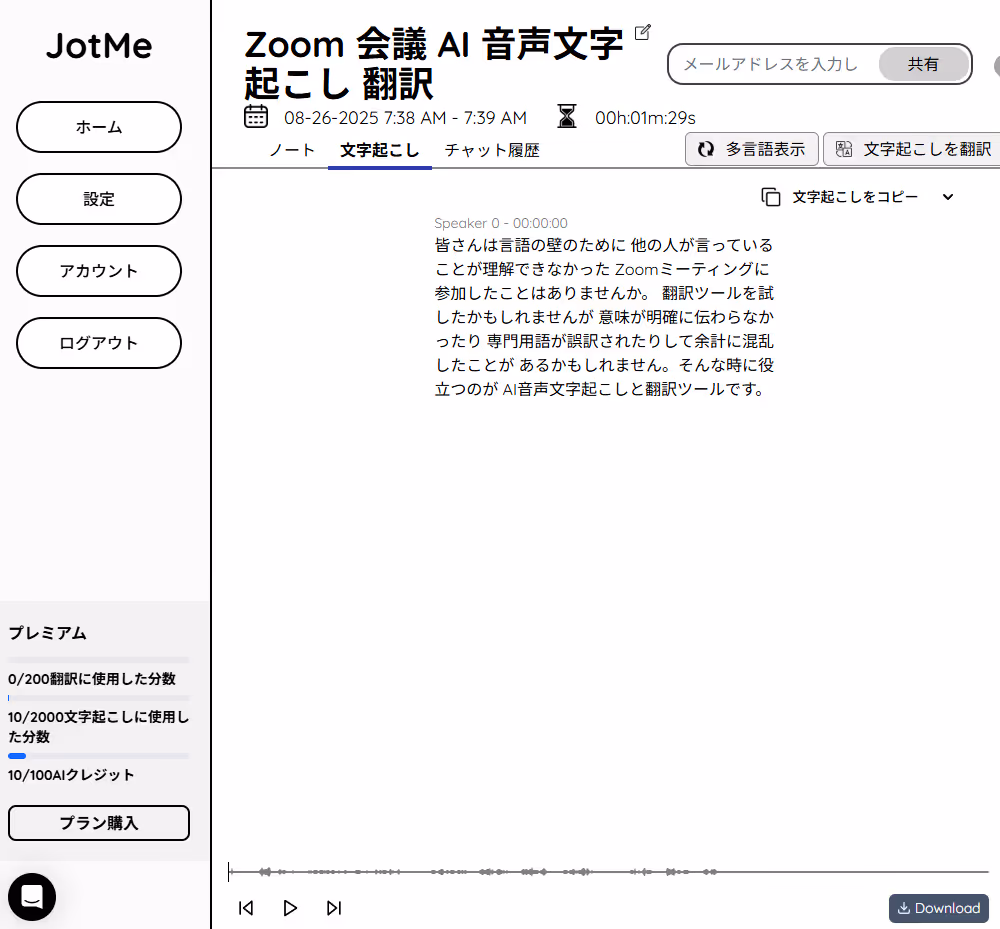Open the アカウント page
The width and height of the screenshot is (1000, 929).
click(x=99, y=271)
